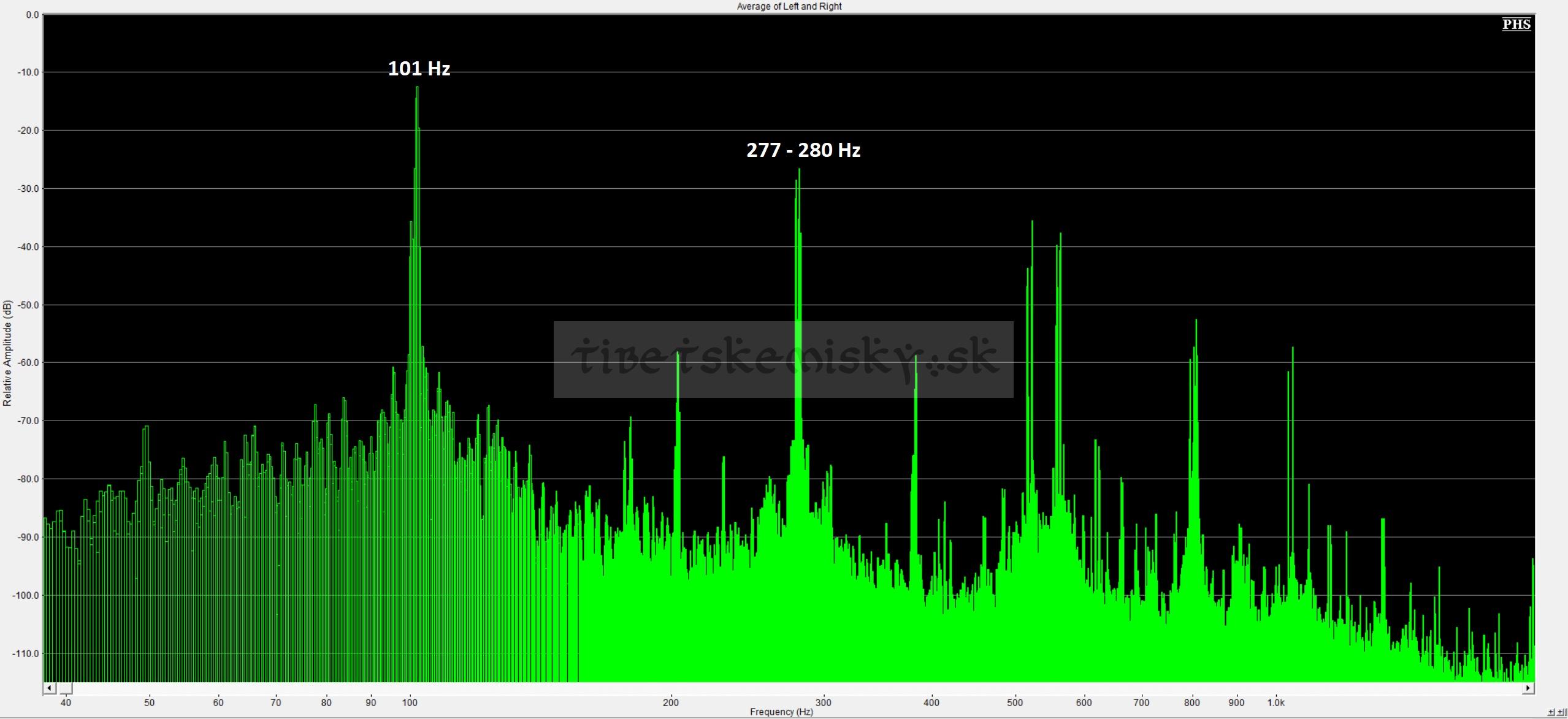Click the left scroll arrow below the spectrum
This screenshot has height=719, width=1568.
(50, 688)
